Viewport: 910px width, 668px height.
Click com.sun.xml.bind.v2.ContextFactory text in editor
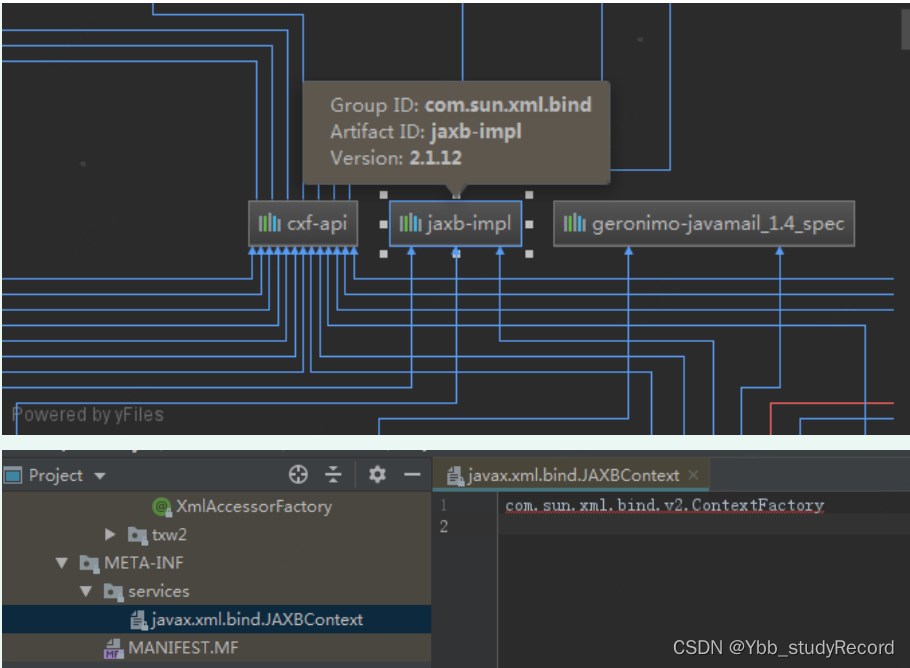click(x=665, y=505)
